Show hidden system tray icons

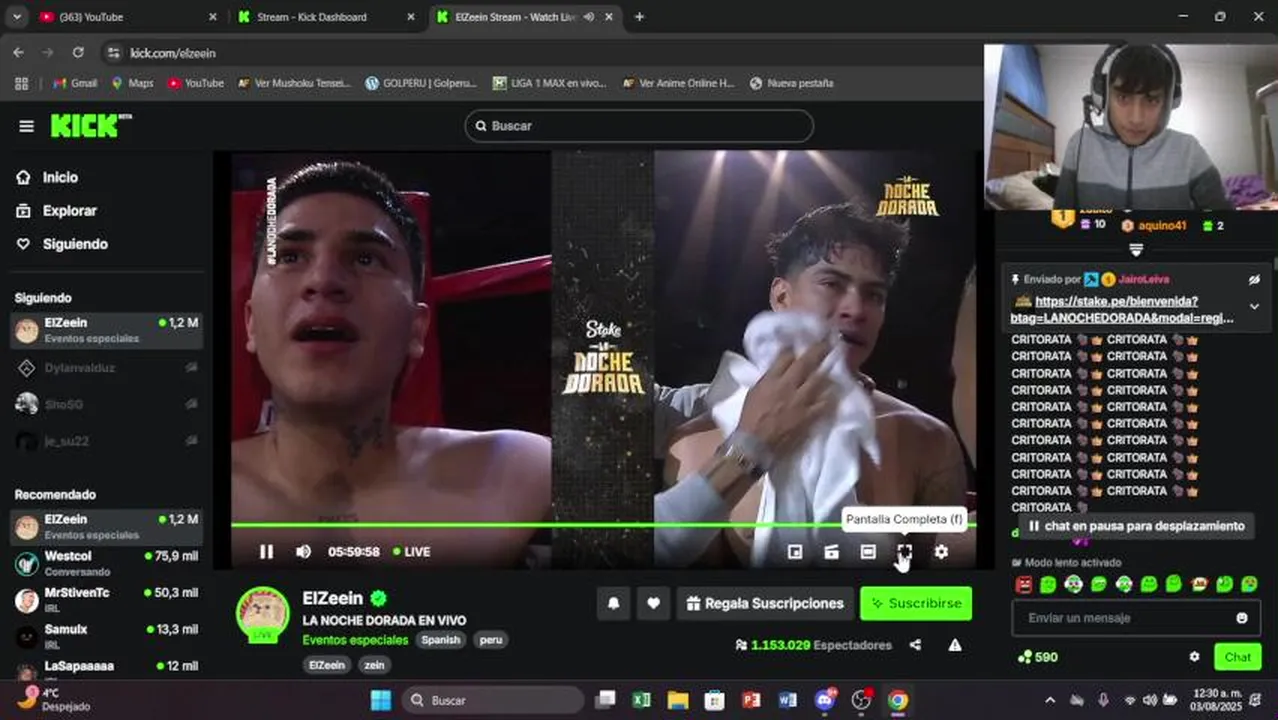(x=1049, y=700)
